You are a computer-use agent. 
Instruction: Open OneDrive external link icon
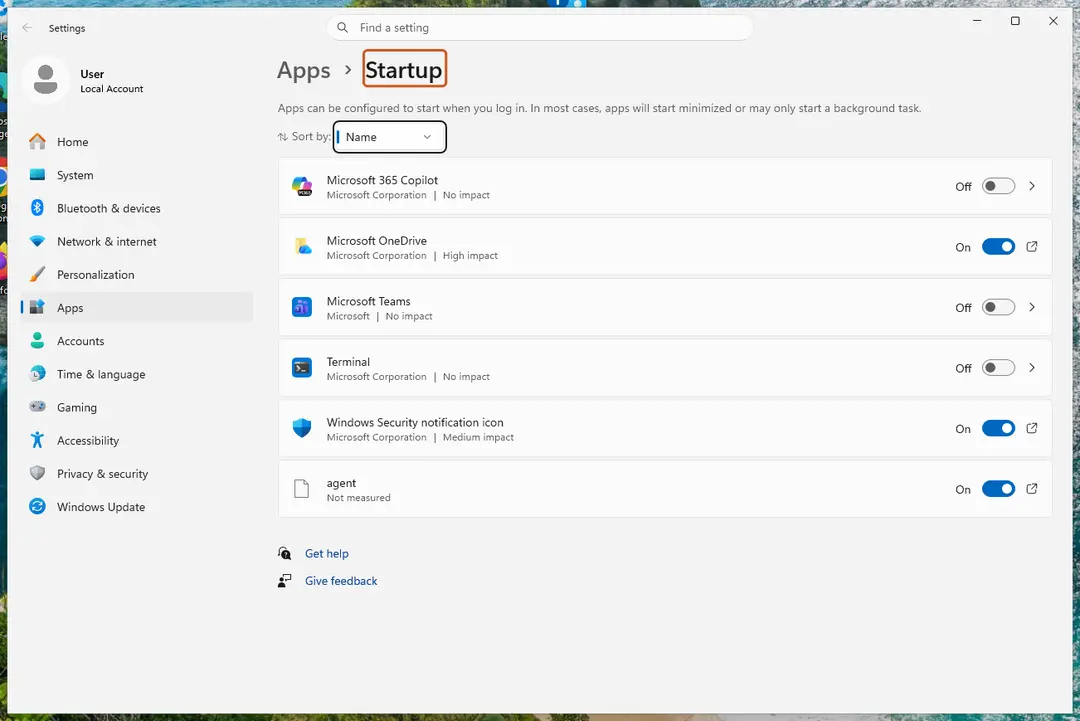(1032, 247)
